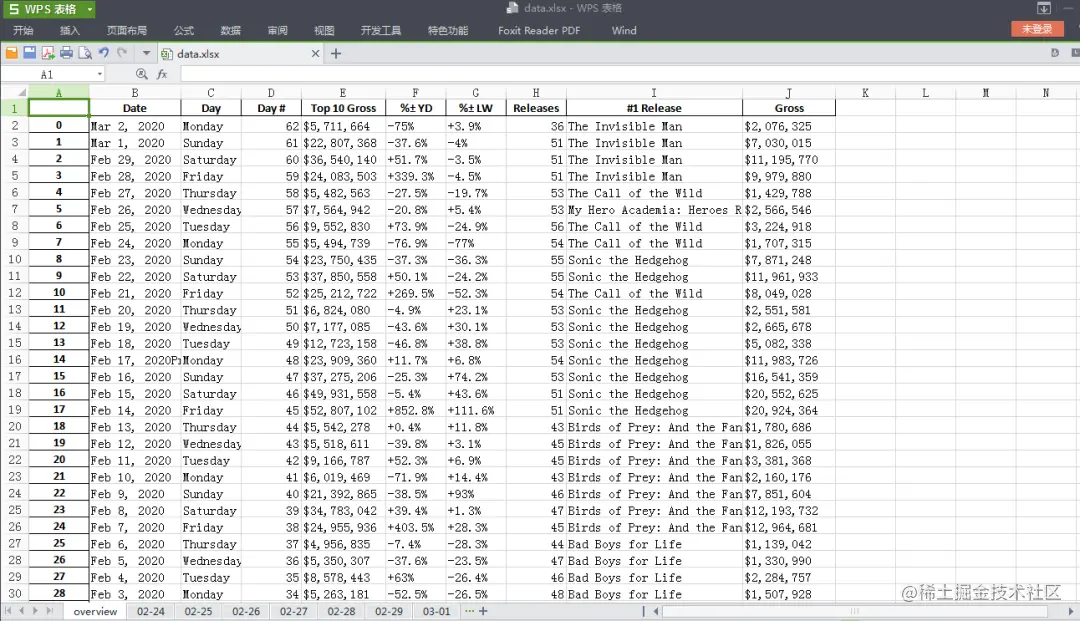Screen dimensions: 1080x621
Task: Click the horizontal scrollbar thumb
Action: click(855, 611)
